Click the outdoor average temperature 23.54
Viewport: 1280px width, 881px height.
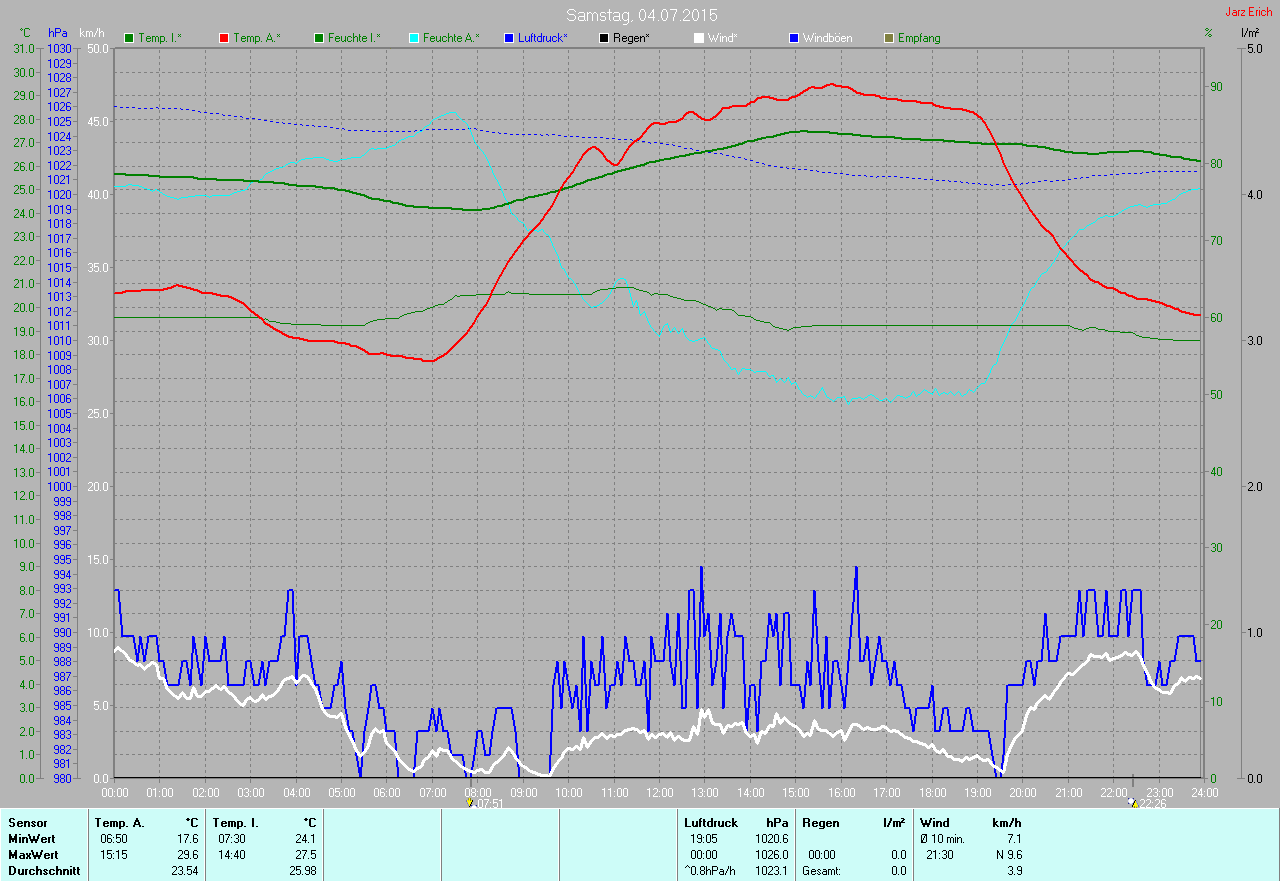click(185, 871)
